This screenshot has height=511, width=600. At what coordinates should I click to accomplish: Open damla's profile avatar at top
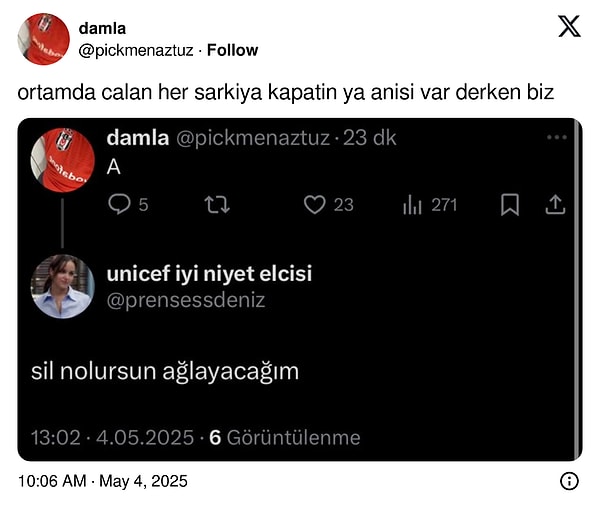[x=44, y=39]
